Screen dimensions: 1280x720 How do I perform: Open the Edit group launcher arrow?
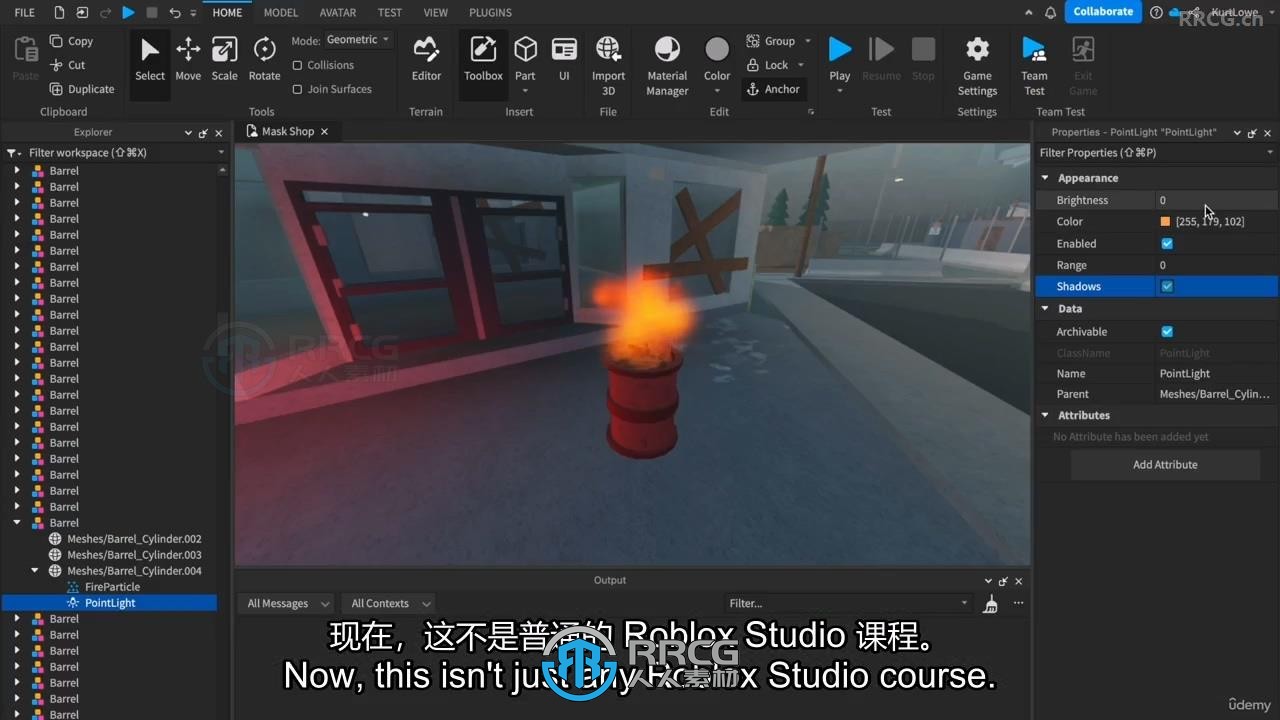point(811,112)
